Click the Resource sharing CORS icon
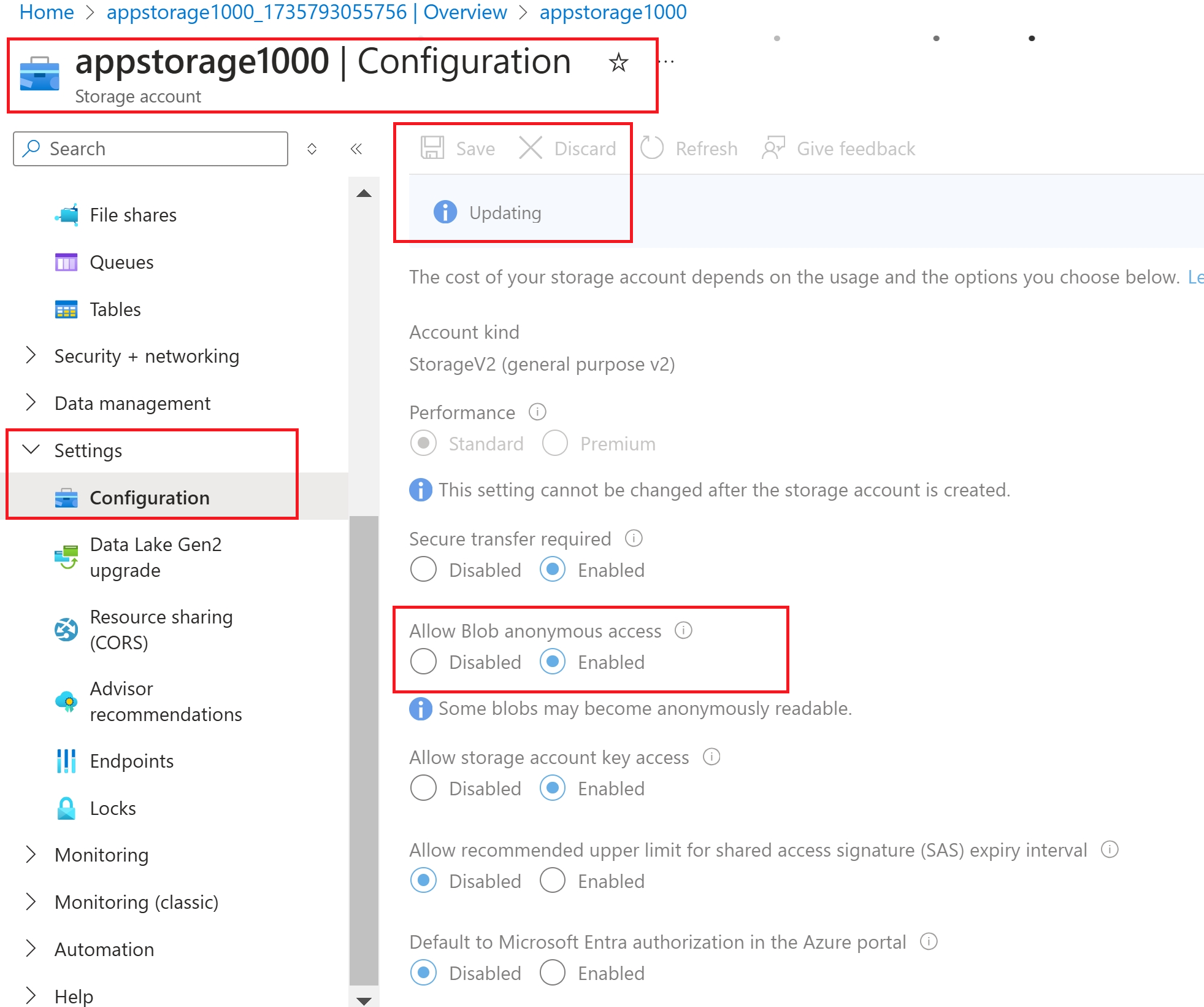The width and height of the screenshot is (1204, 1007). [x=66, y=630]
